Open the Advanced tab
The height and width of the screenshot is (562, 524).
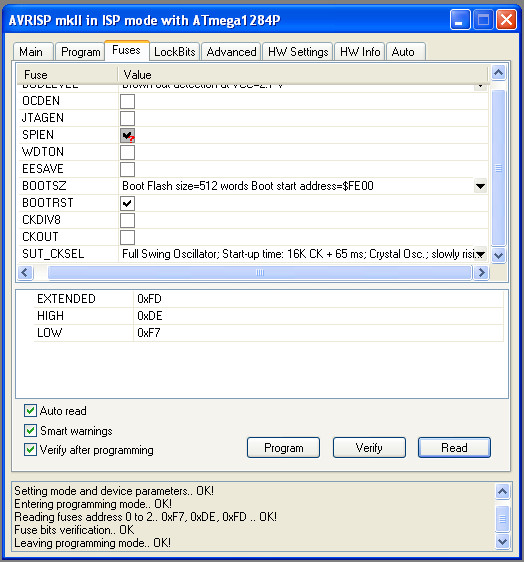click(231, 52)
